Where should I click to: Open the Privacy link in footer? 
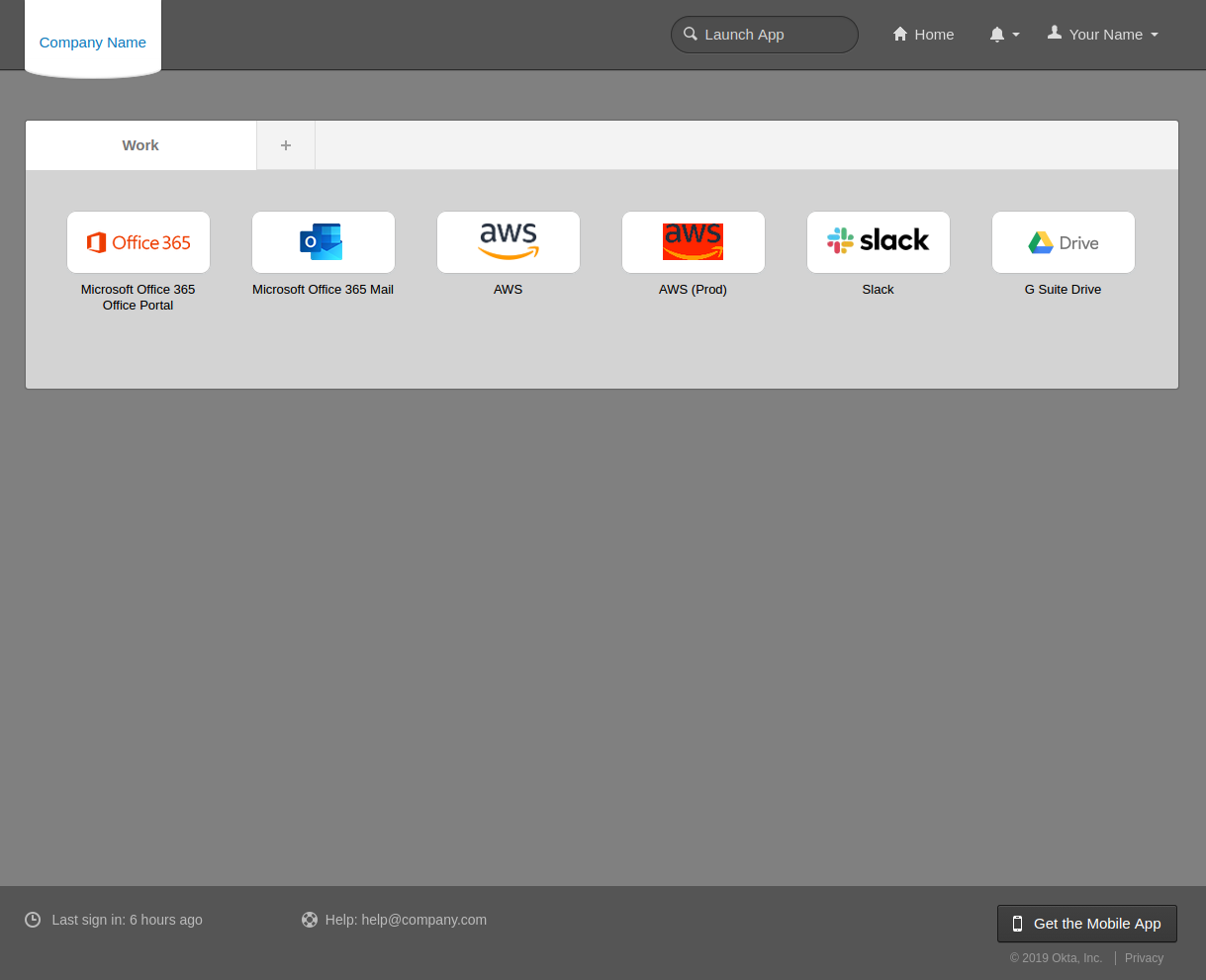(1144, 958)
